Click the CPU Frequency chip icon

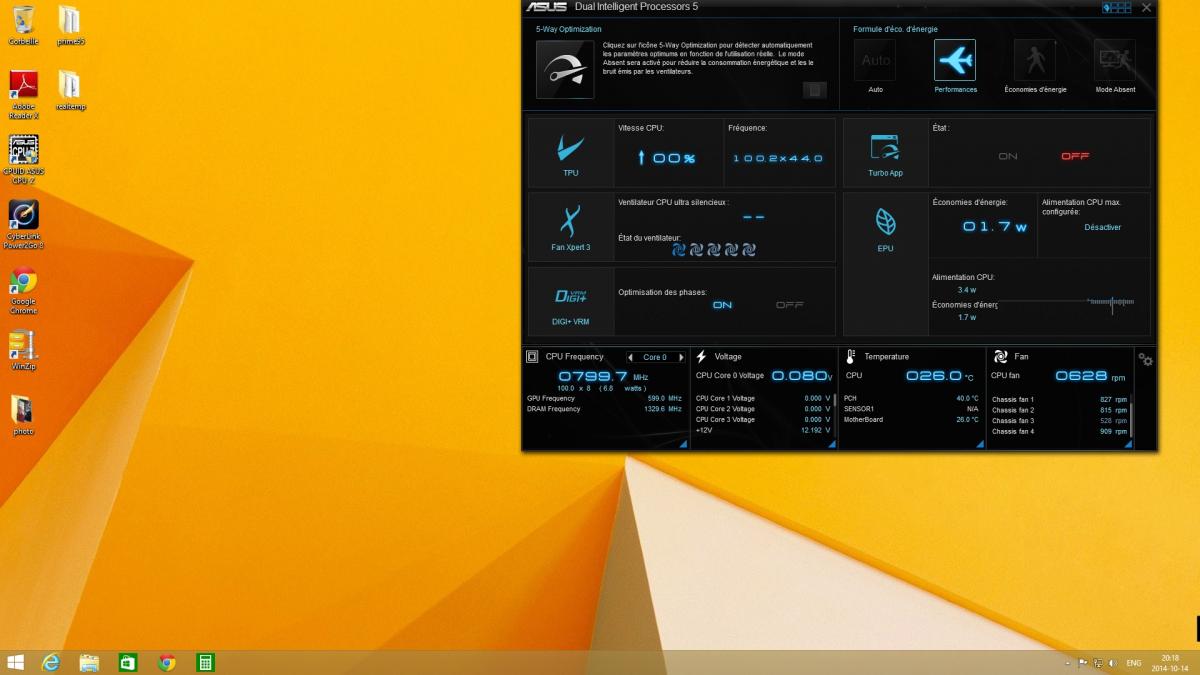532,356
